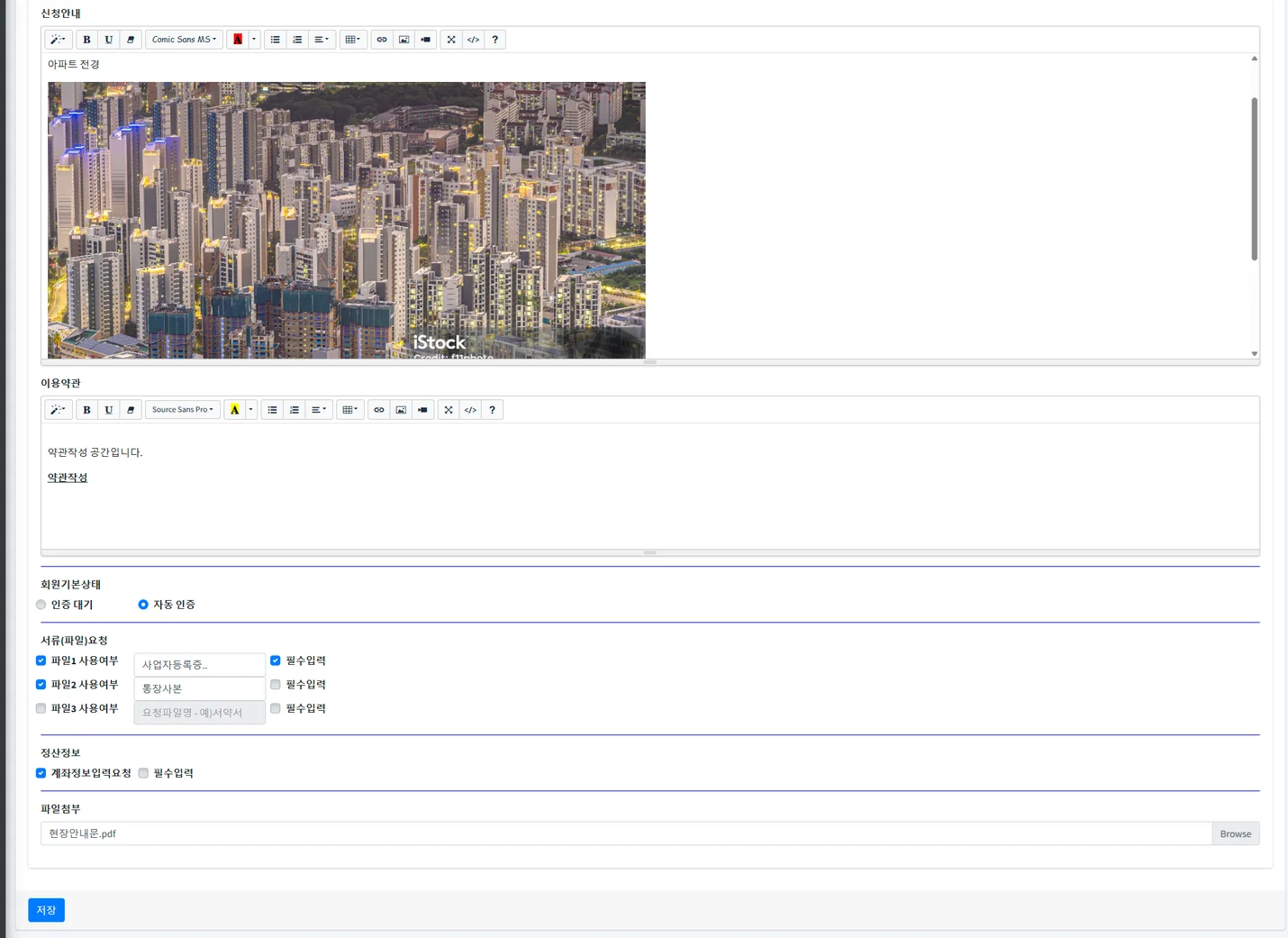Insert ordered list in 신청안내 editor
The height and width of the screenshot is (938, 1288).
[x=297, y=40]
